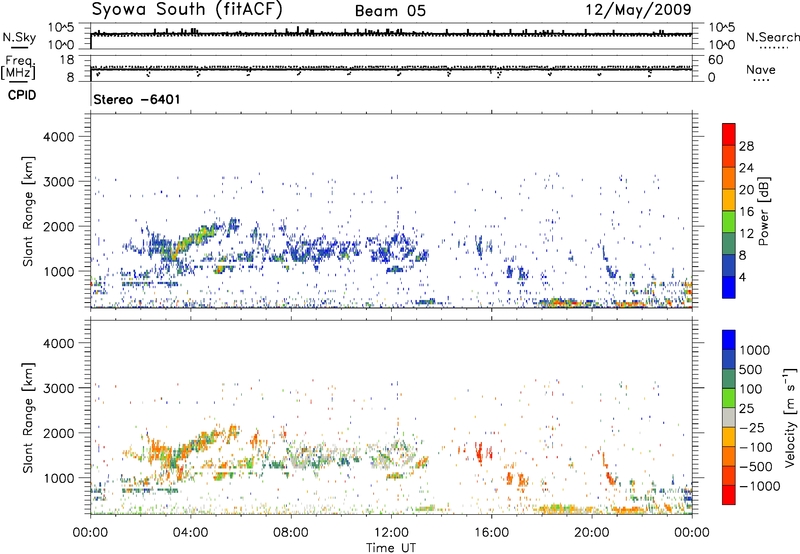Screen dimensions: 800x554
Task: Click the '28' label on the power colorbar
Action: point(746,146)
